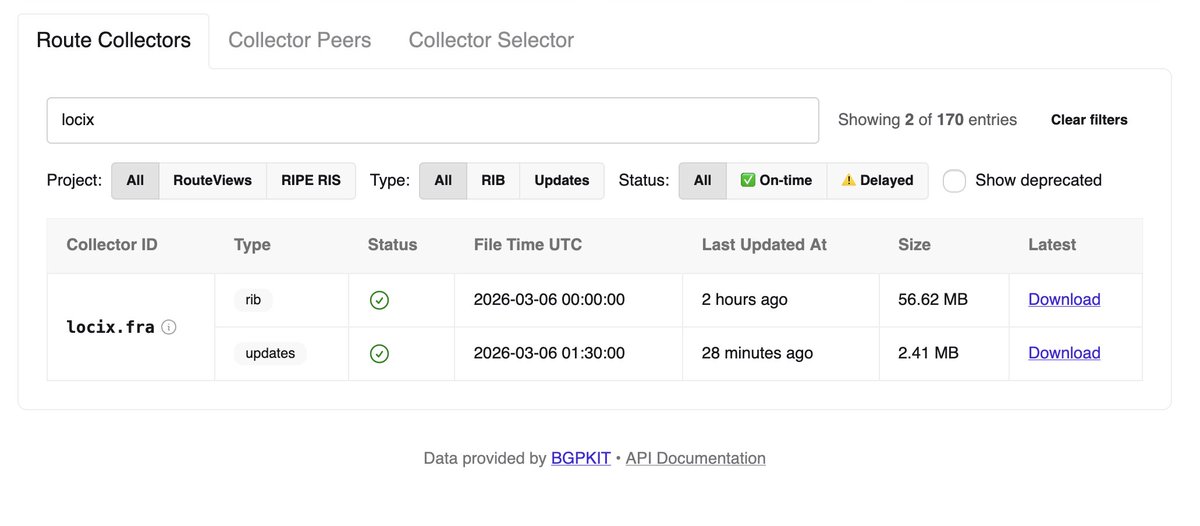1200x526 pixels.
Task: Select All in Type filter
Action: pos(443,181)
